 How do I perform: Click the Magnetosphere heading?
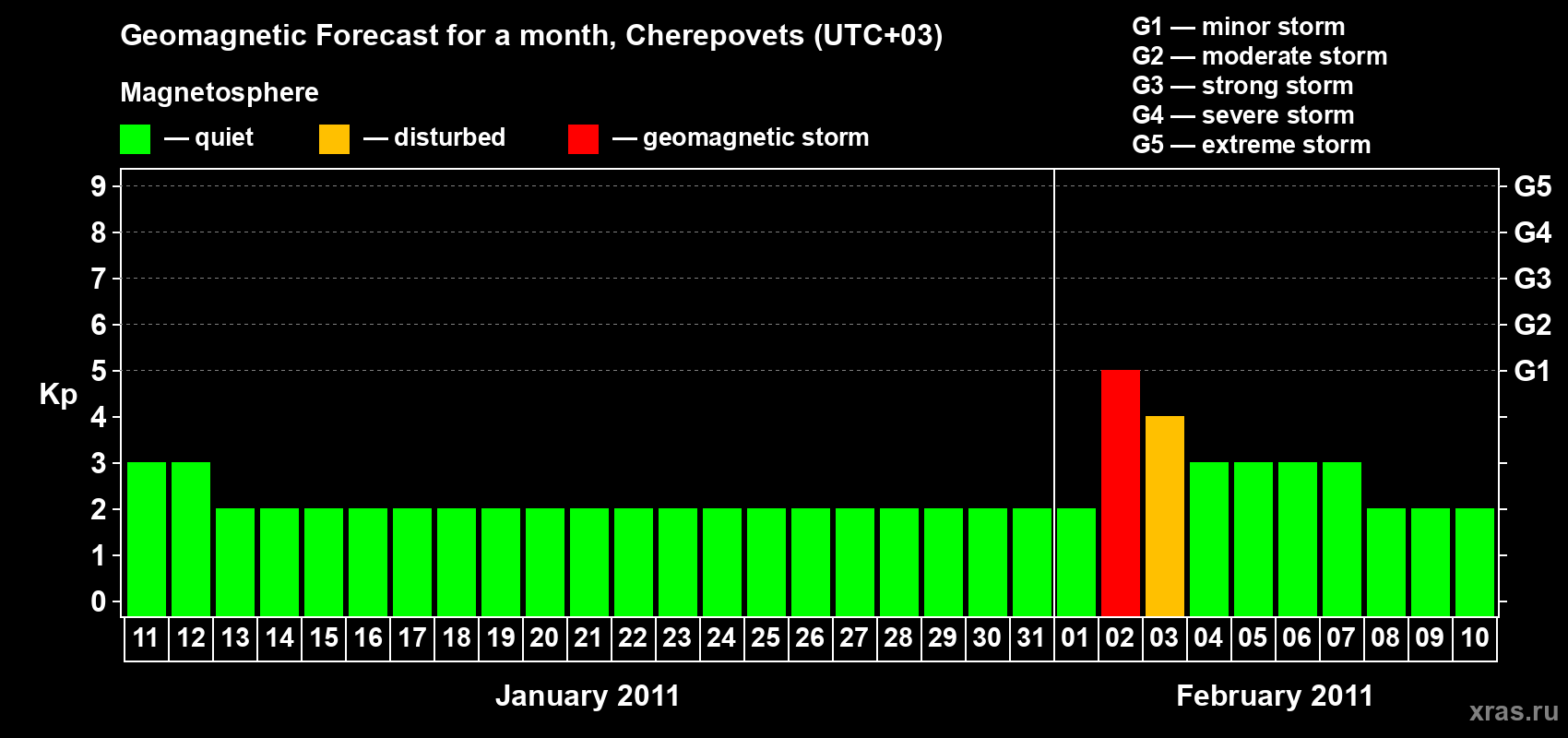(220, 92)
